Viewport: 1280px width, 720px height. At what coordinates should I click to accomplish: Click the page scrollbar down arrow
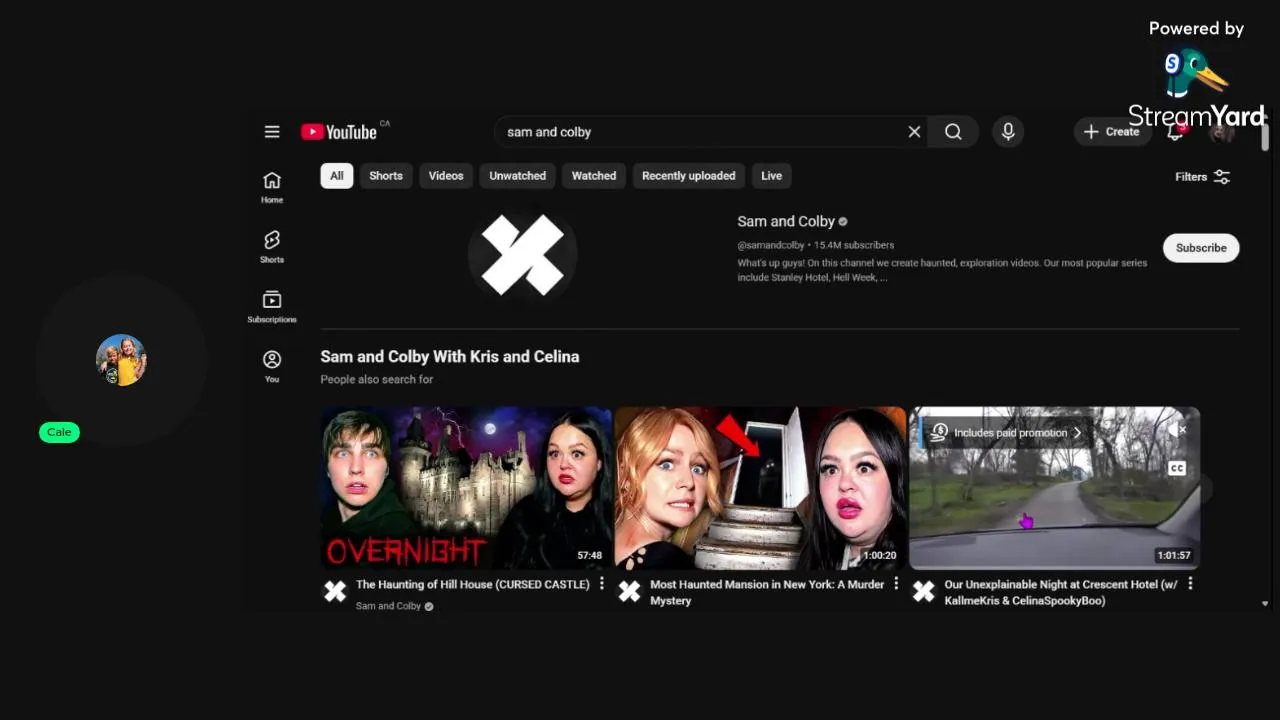1265,604
